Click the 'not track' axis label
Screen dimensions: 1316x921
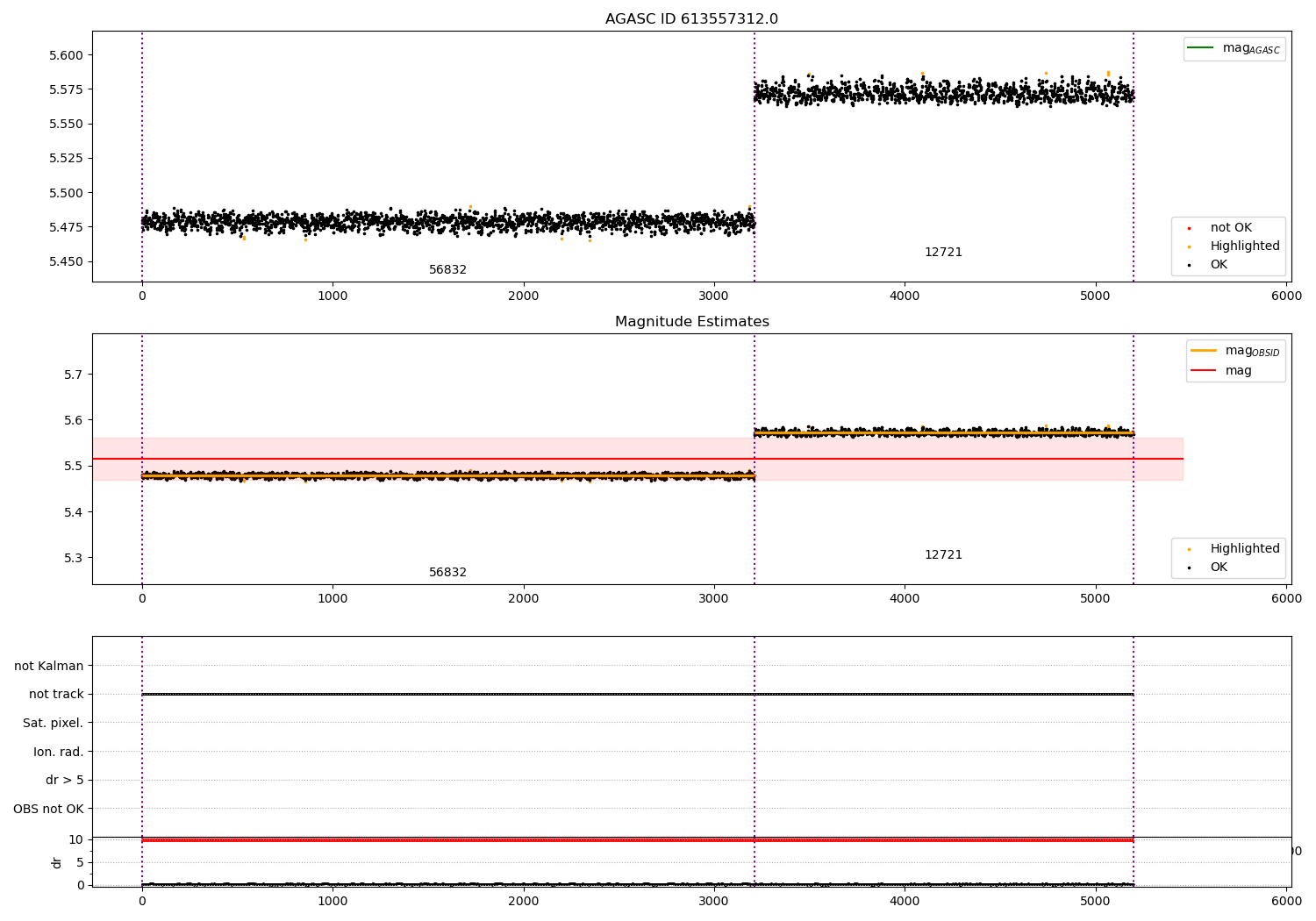click(56, 694)
